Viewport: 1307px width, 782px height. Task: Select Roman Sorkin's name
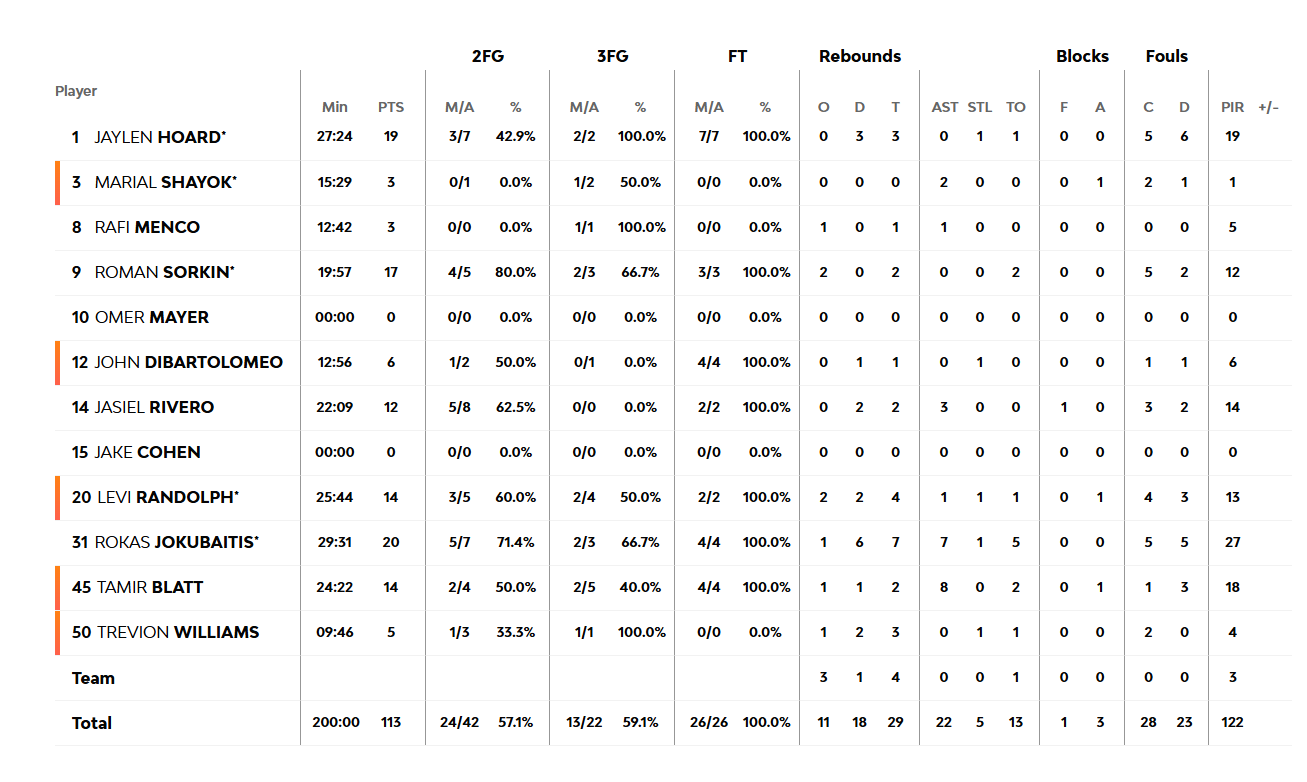click(x=165, y=272)
